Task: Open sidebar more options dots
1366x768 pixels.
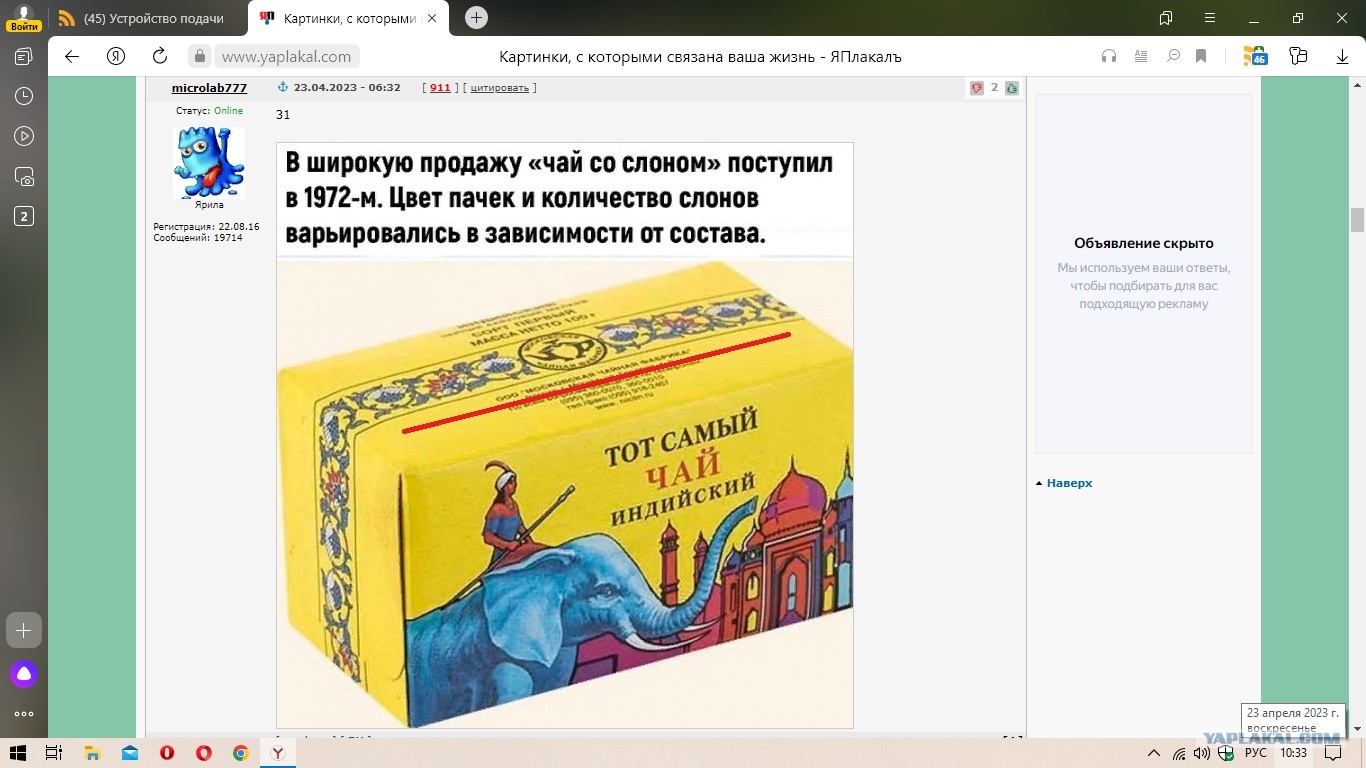Action: (24, 714)
